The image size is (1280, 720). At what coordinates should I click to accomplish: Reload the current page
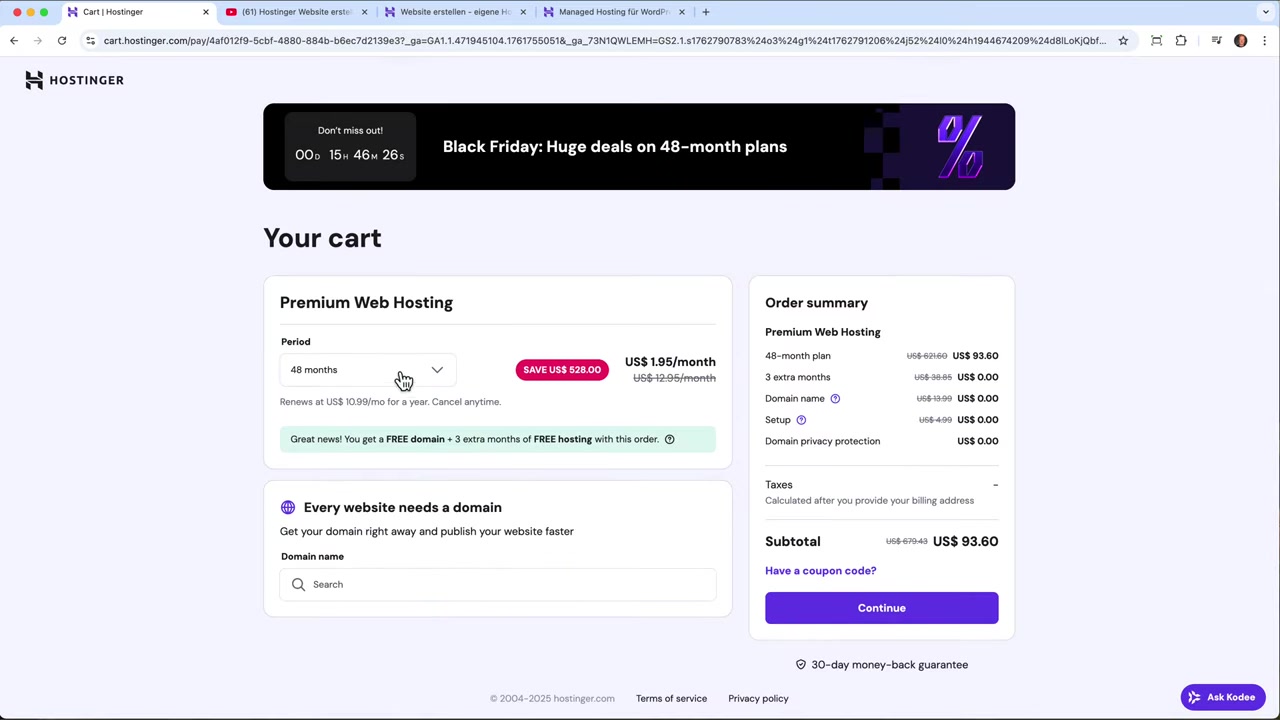tap(62, 41)
